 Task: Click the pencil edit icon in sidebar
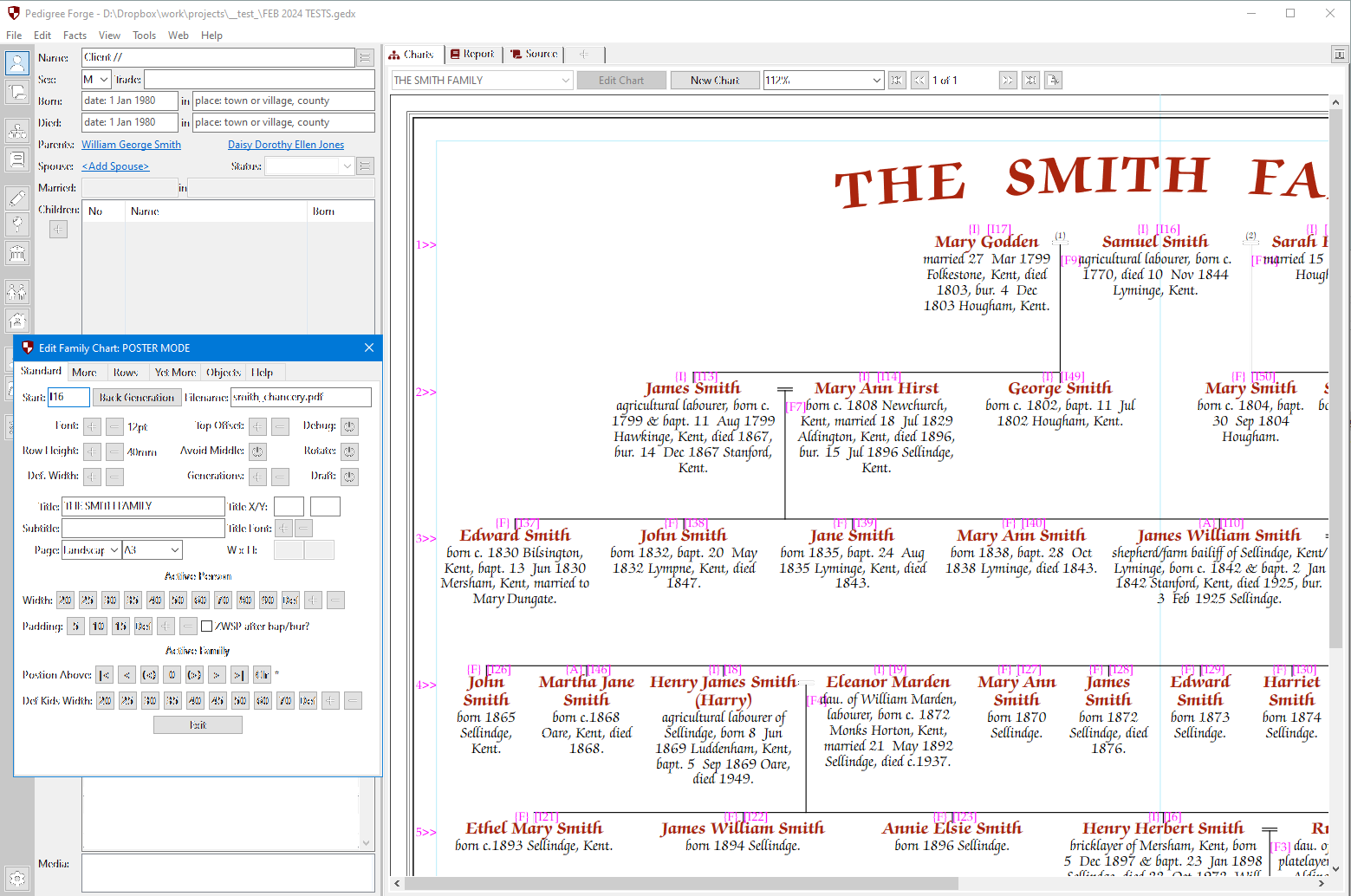pyautogui.click(x=17, y=198)
